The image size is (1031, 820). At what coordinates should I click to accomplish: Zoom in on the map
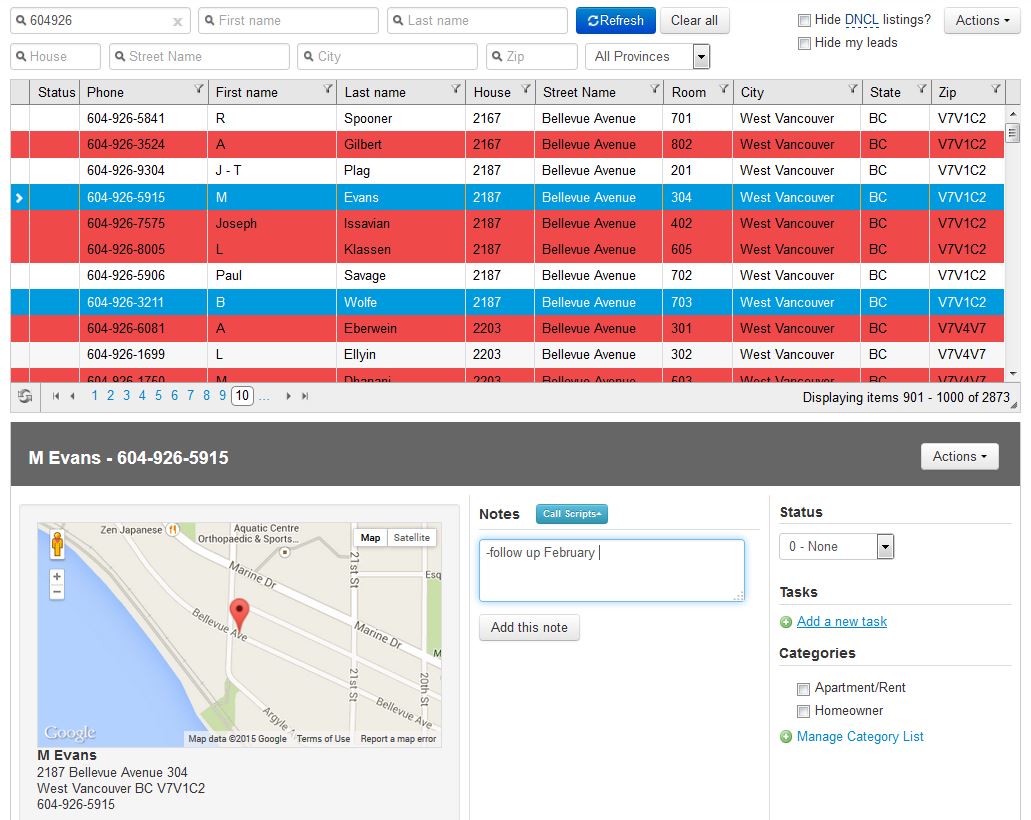point(57,577)
